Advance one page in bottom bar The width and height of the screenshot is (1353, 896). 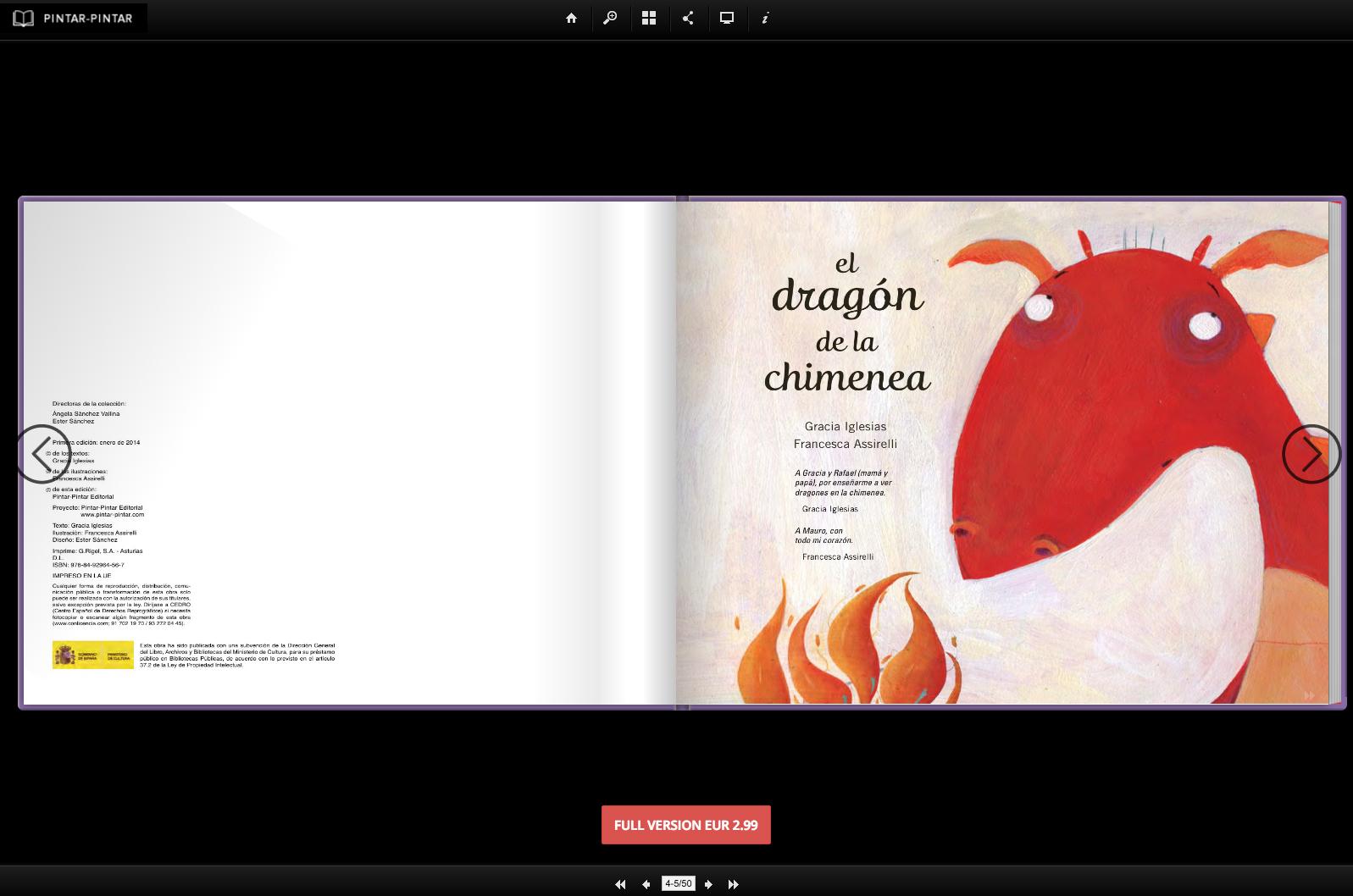(x=708, y=884)
